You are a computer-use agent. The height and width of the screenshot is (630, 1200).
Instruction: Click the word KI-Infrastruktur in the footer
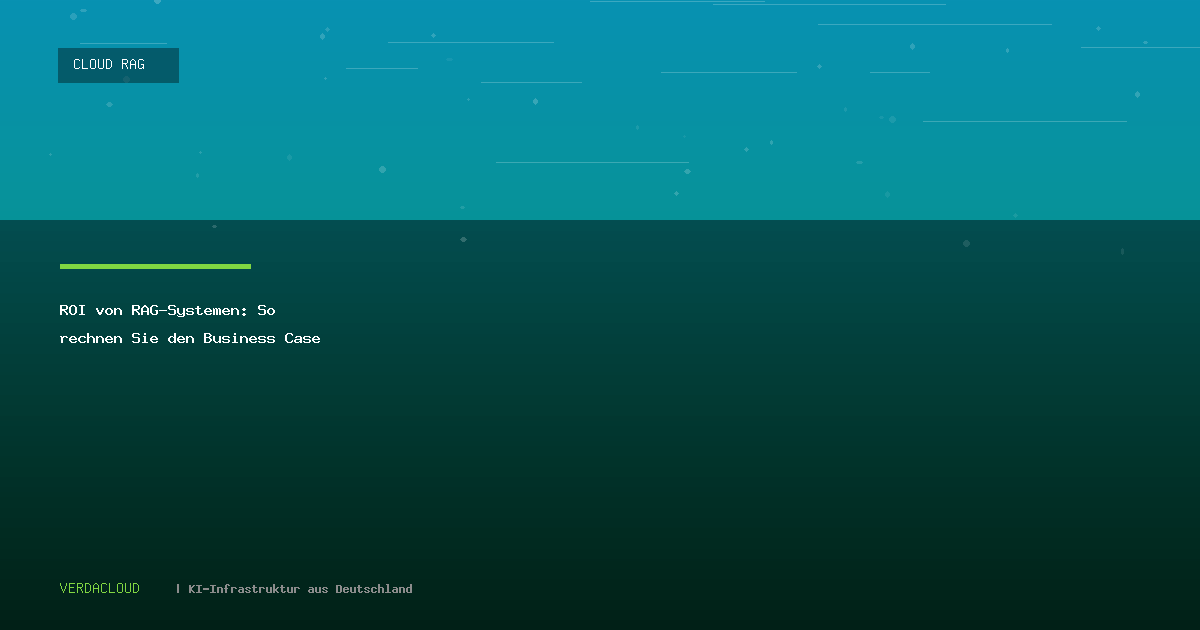point(244,590)
